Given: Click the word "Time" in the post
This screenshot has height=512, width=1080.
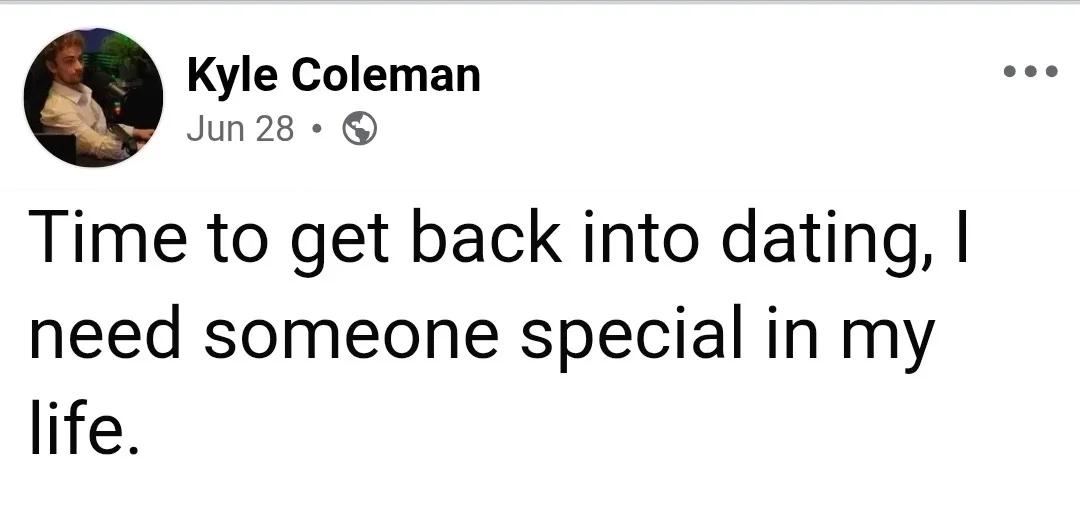Looking at the screenshot, I should coord(108,236).
